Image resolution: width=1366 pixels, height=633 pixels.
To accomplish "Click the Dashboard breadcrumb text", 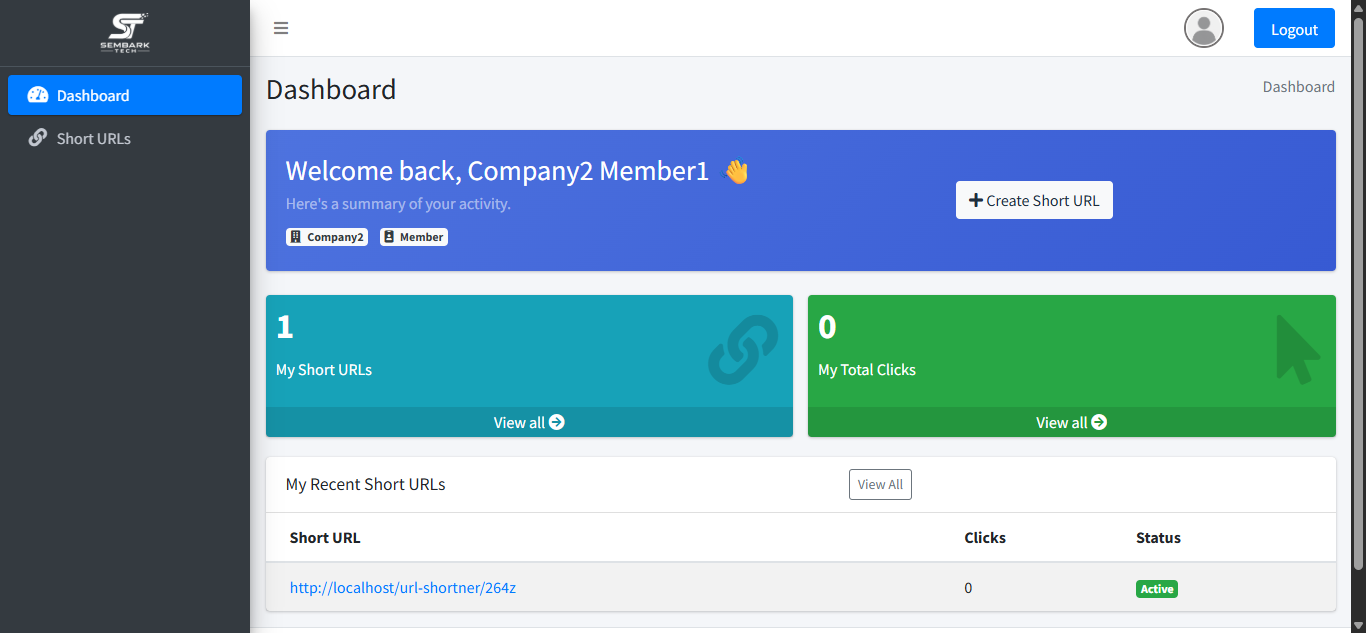I will pos(1298,87).
